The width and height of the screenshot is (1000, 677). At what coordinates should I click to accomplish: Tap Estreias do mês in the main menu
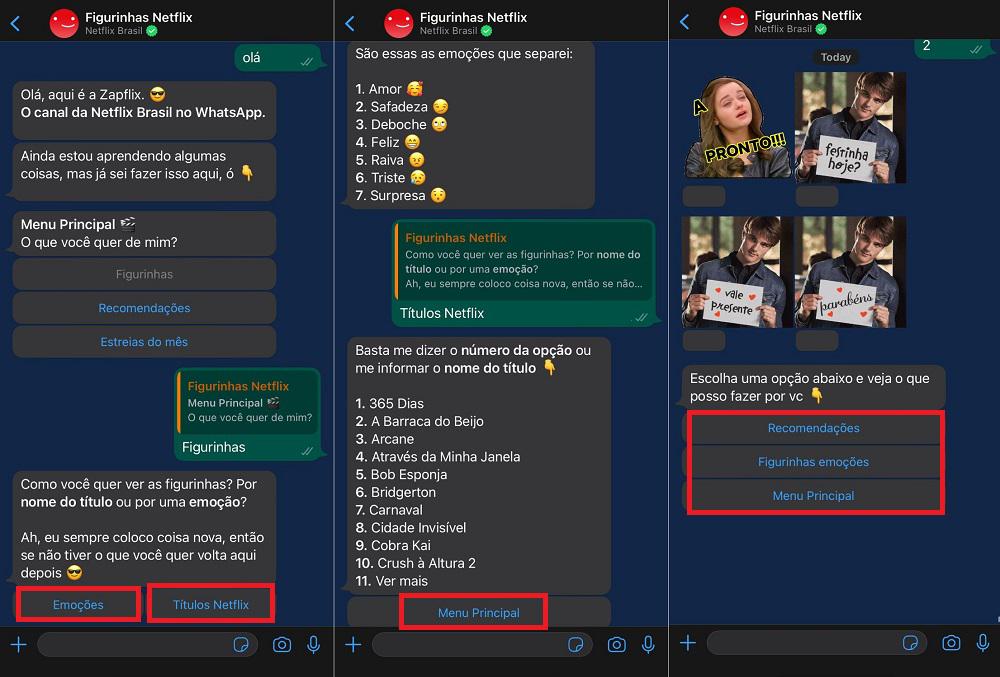coord(144,342)
